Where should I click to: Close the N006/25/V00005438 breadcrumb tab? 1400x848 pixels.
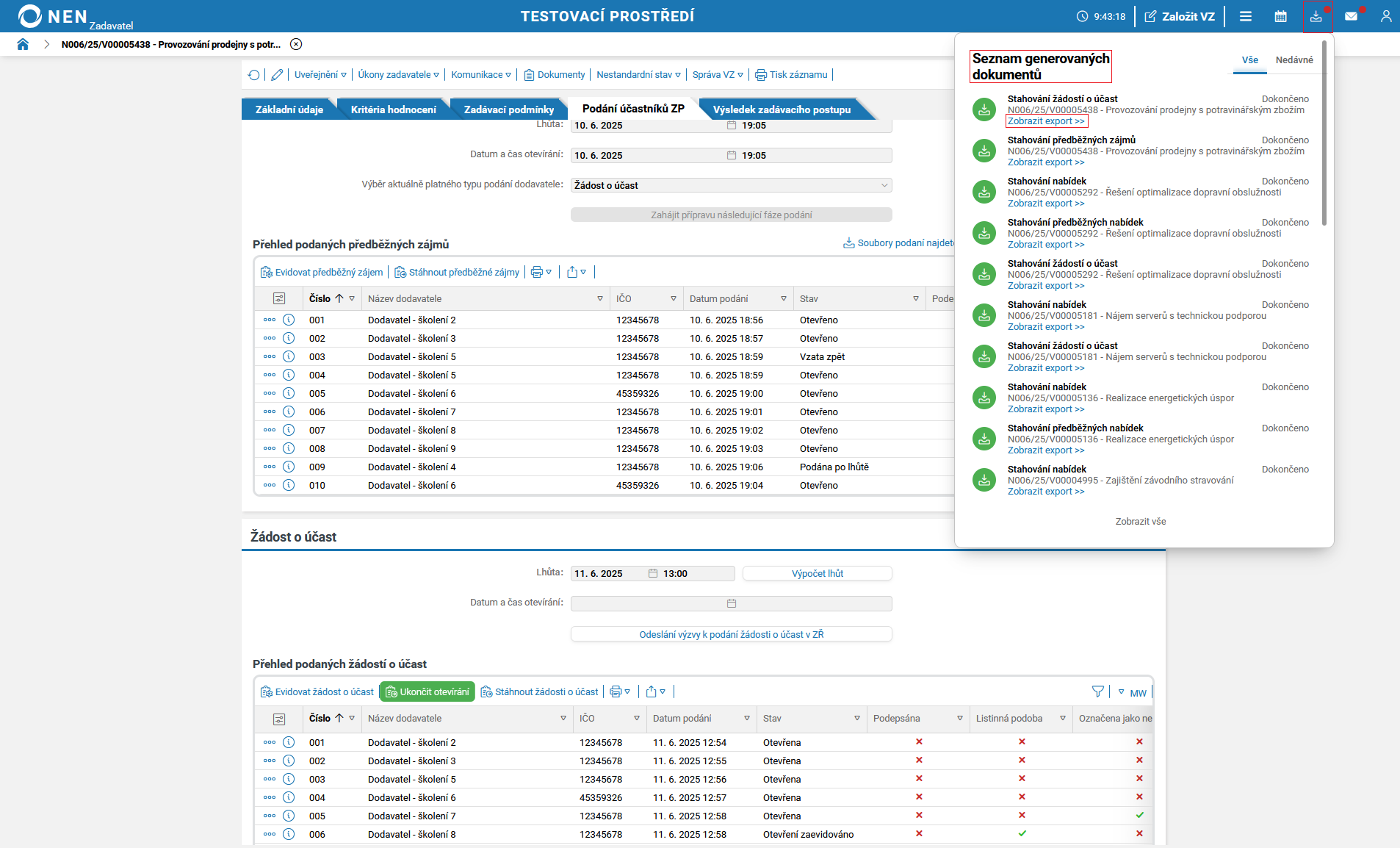pos(296,44)
